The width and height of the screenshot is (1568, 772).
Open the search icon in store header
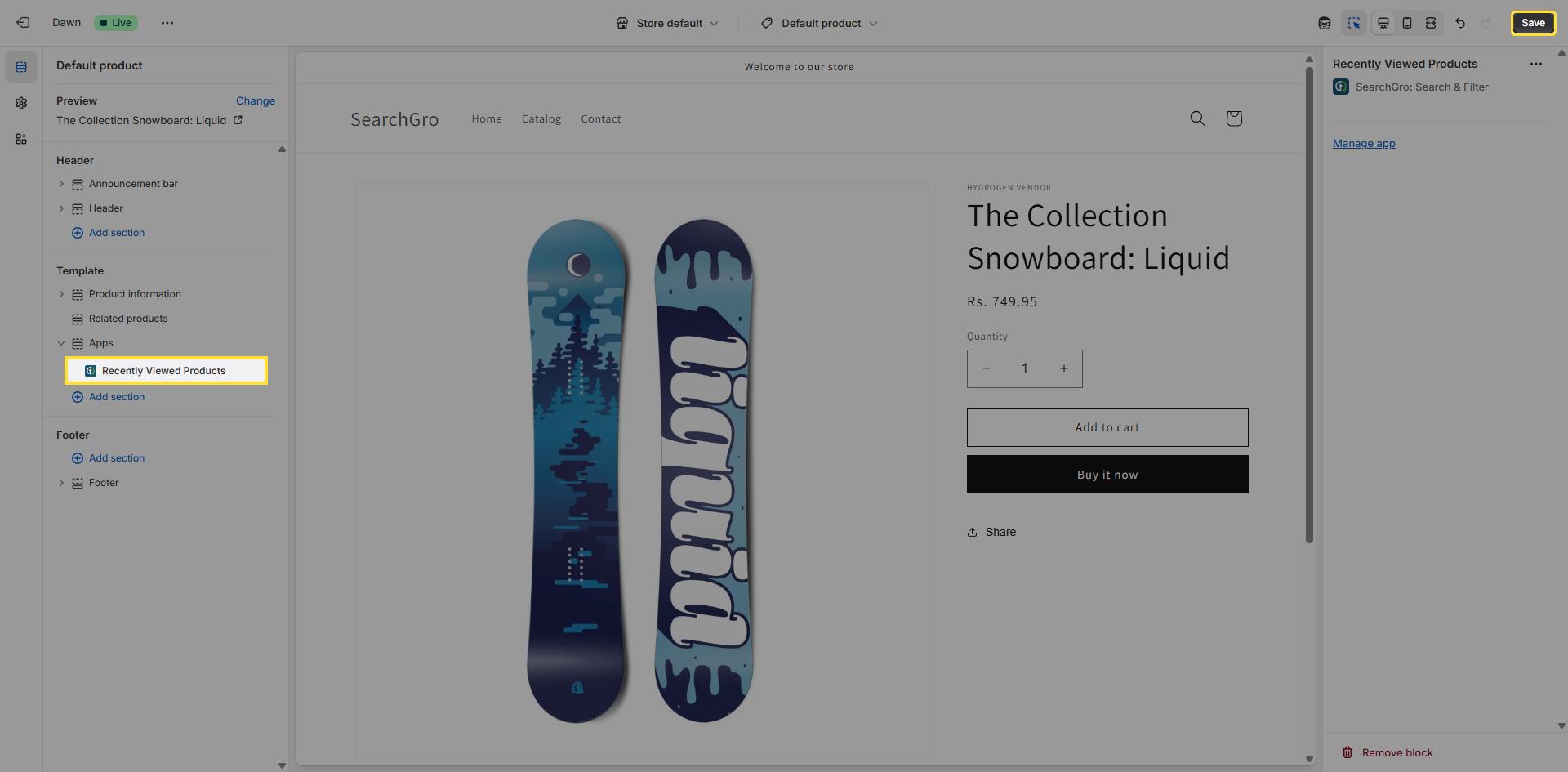coord(1197,118)
